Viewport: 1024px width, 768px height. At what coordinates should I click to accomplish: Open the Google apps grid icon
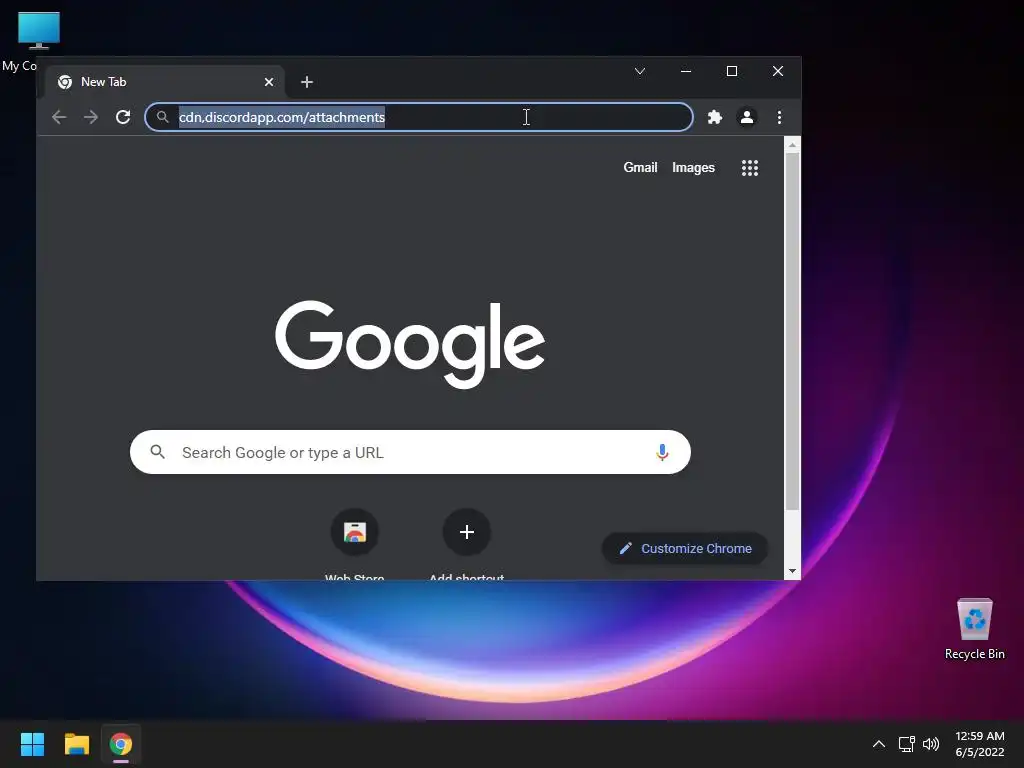coord(750,168)
